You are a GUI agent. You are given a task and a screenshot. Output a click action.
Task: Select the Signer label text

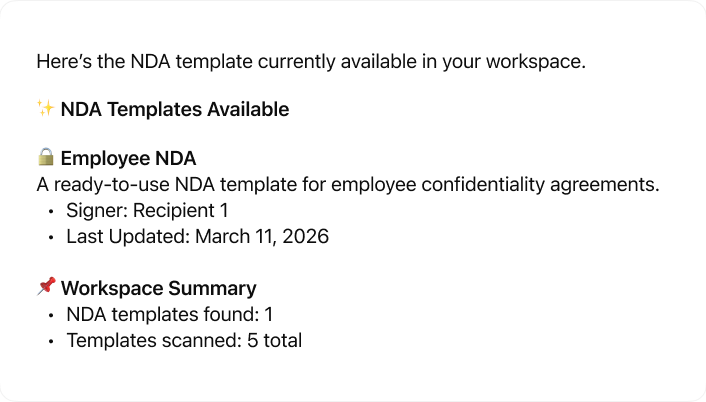pyautogui.click(x=94, y=211)
